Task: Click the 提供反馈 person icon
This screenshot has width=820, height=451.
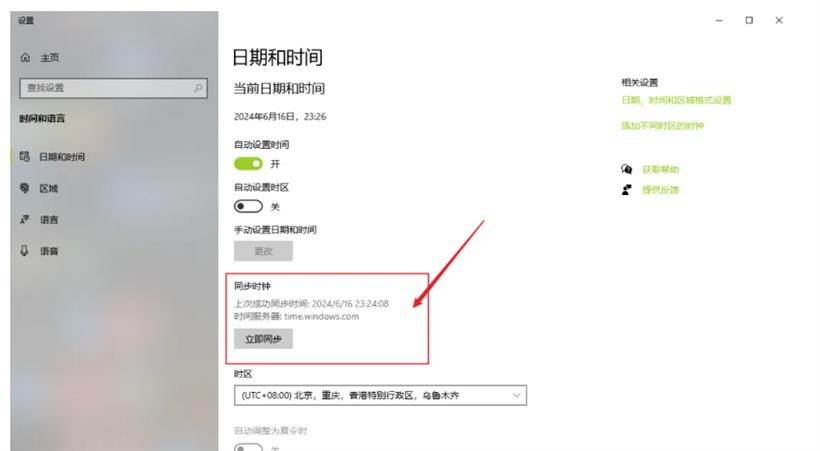Action: (x=627, y=189)
